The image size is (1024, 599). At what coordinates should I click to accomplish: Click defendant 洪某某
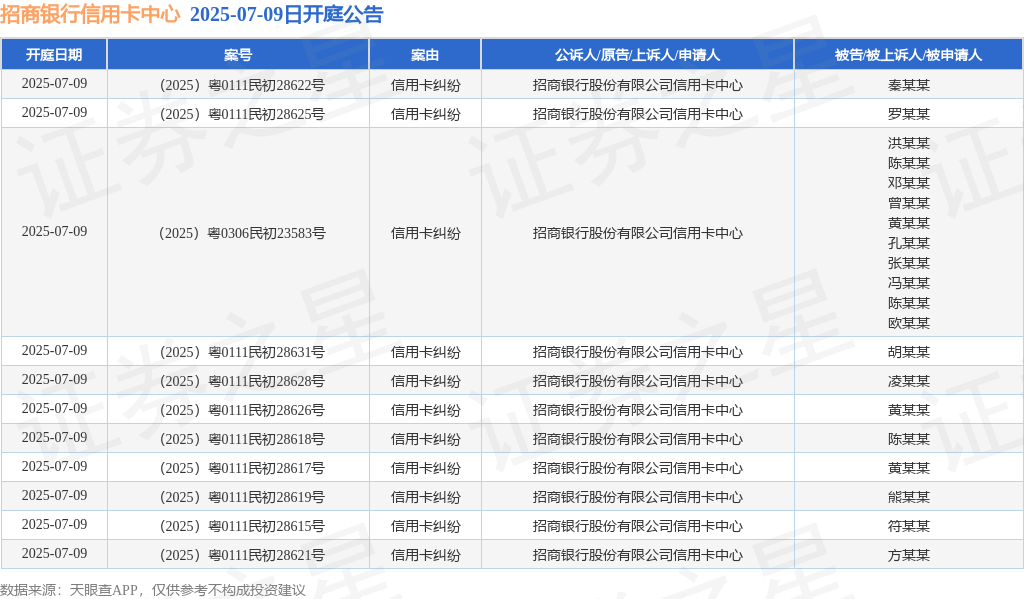pos(908,143)
